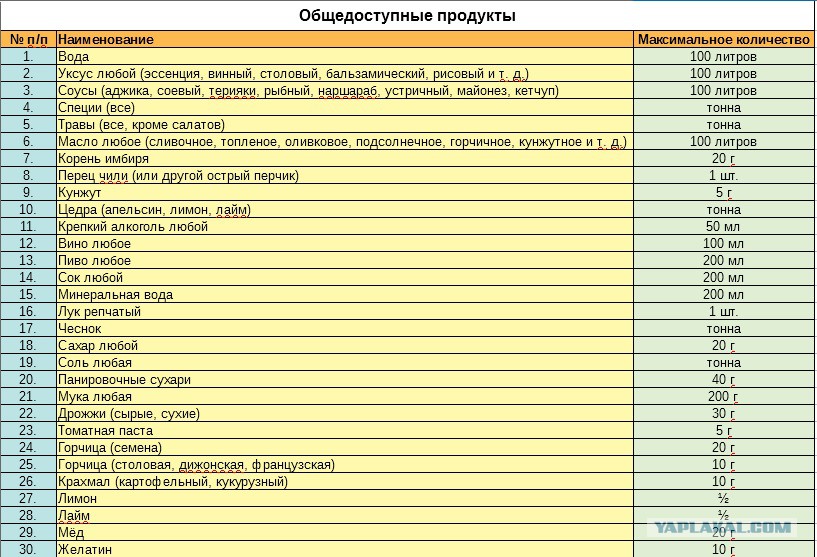Click the cell 'Лимон'
The width and height of the screenshot is (817, 557).
click(345, 498)
